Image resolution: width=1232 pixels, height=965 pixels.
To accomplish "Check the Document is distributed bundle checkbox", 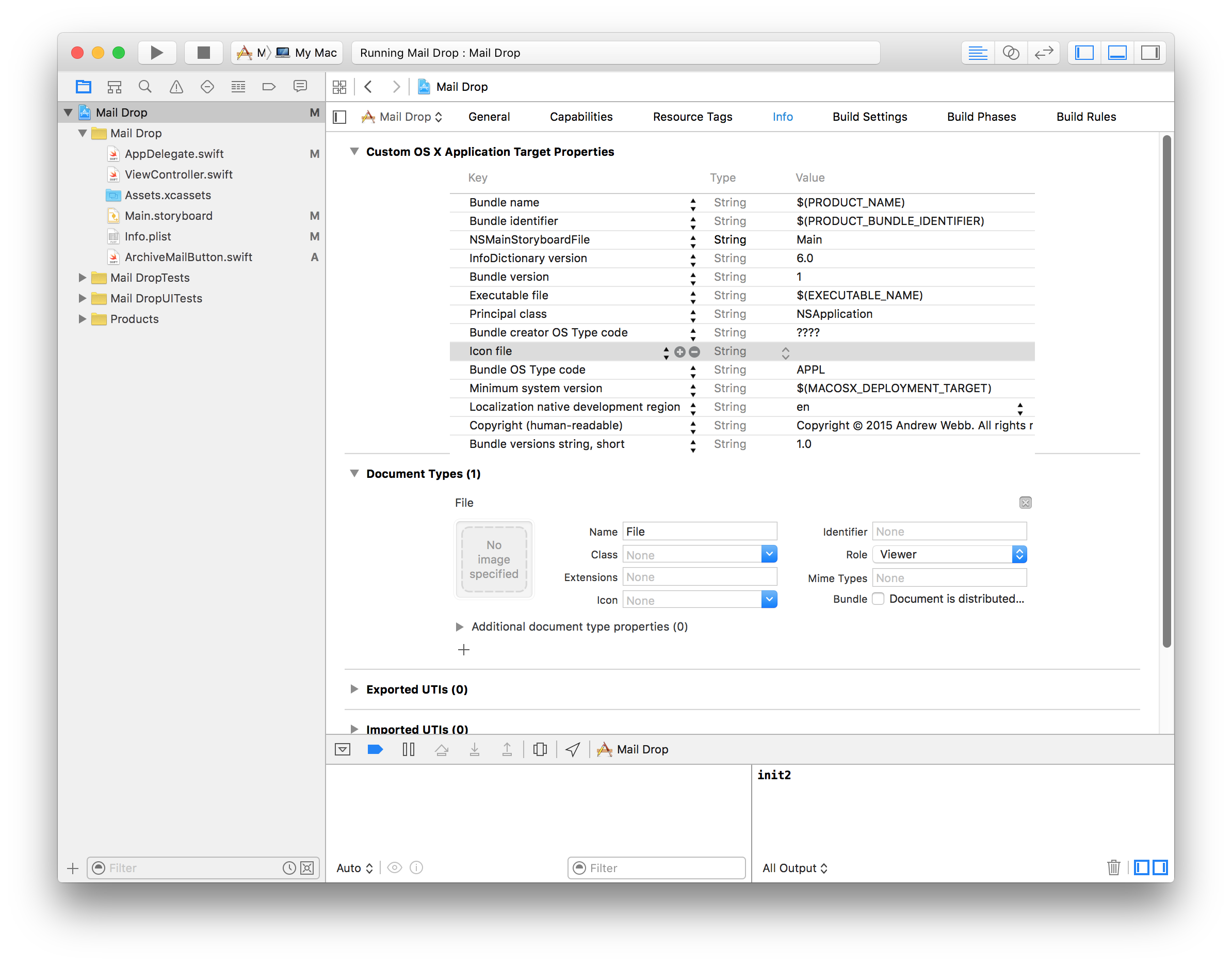I will click(x=879, y=599).
